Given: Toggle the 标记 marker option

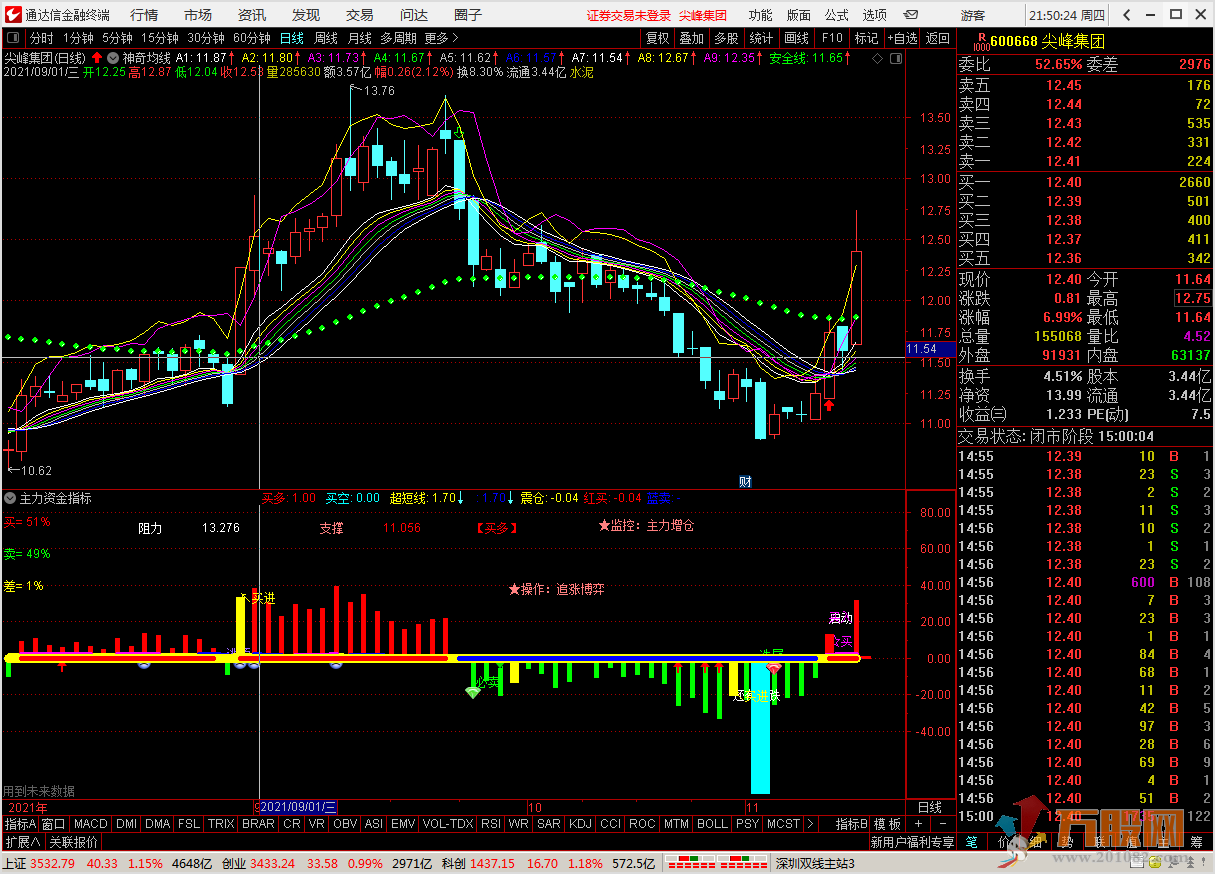Looking at the screenshot, I should tap(866, 39).
